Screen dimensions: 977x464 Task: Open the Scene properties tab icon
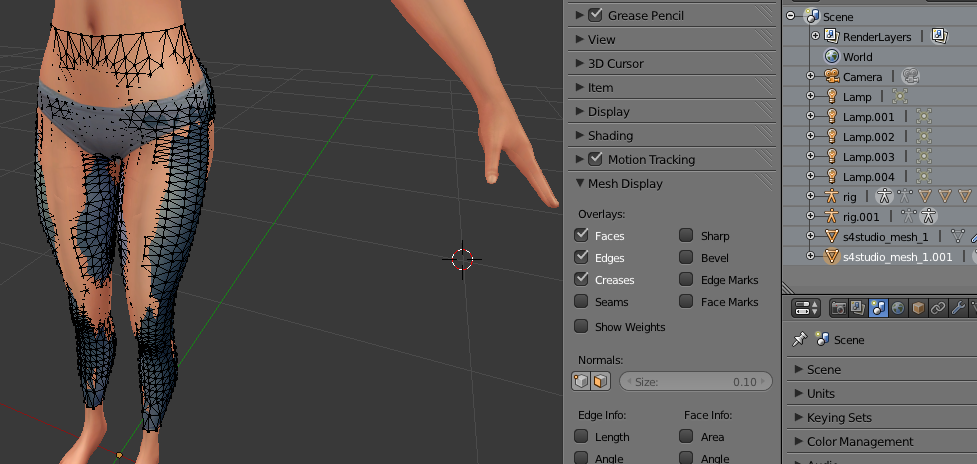click(x=878, y=308)
